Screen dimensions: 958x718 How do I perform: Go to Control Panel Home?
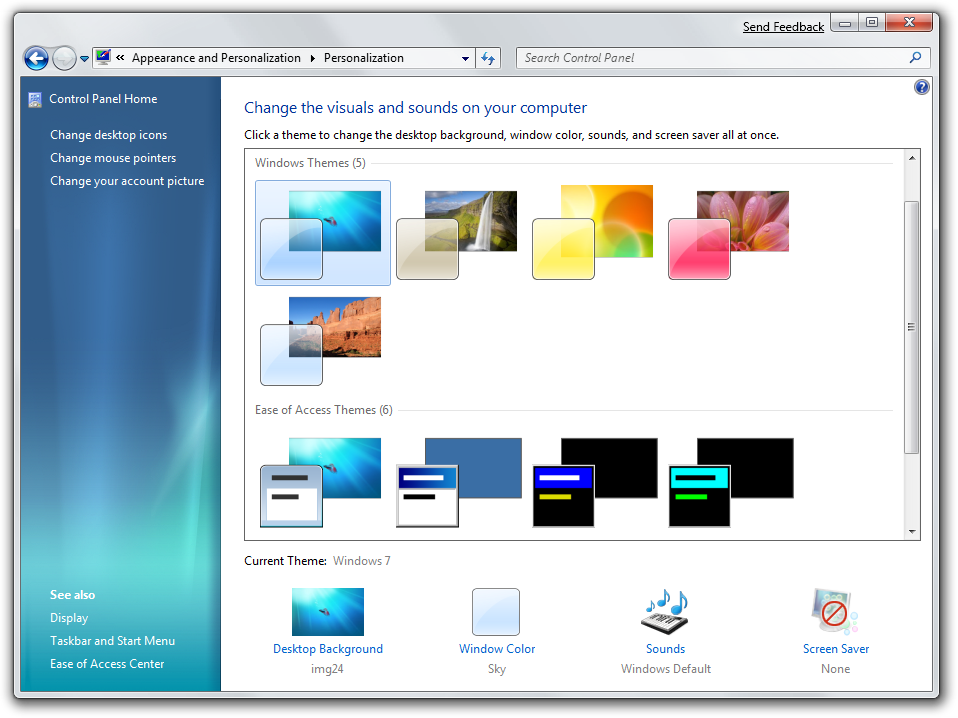pyautogui.click(x=103, y=99)
